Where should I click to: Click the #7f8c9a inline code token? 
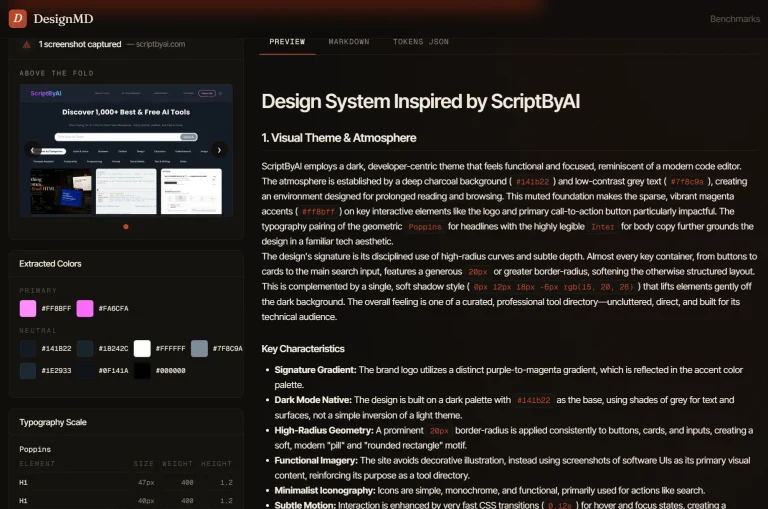pos(687,182)
